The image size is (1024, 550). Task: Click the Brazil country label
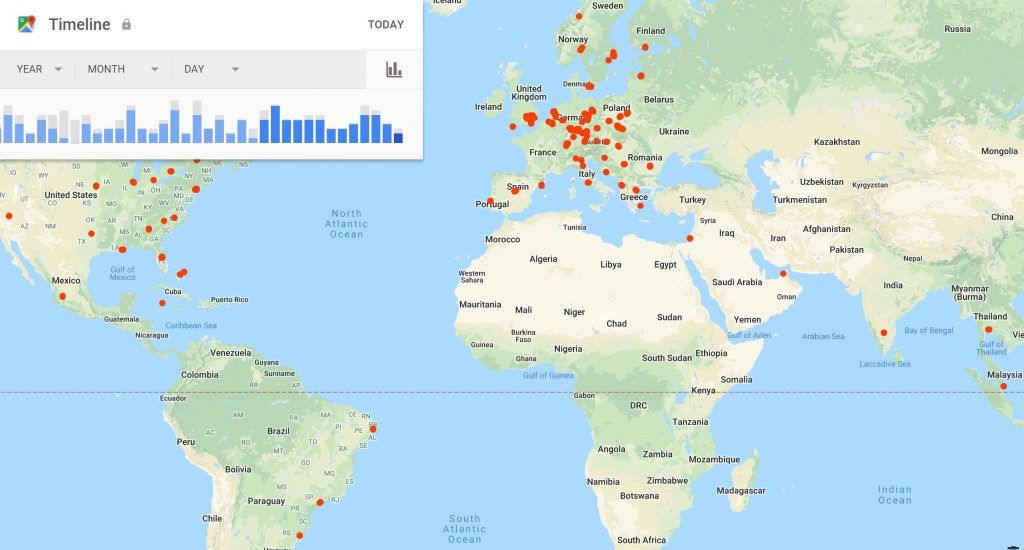[278, 431]
